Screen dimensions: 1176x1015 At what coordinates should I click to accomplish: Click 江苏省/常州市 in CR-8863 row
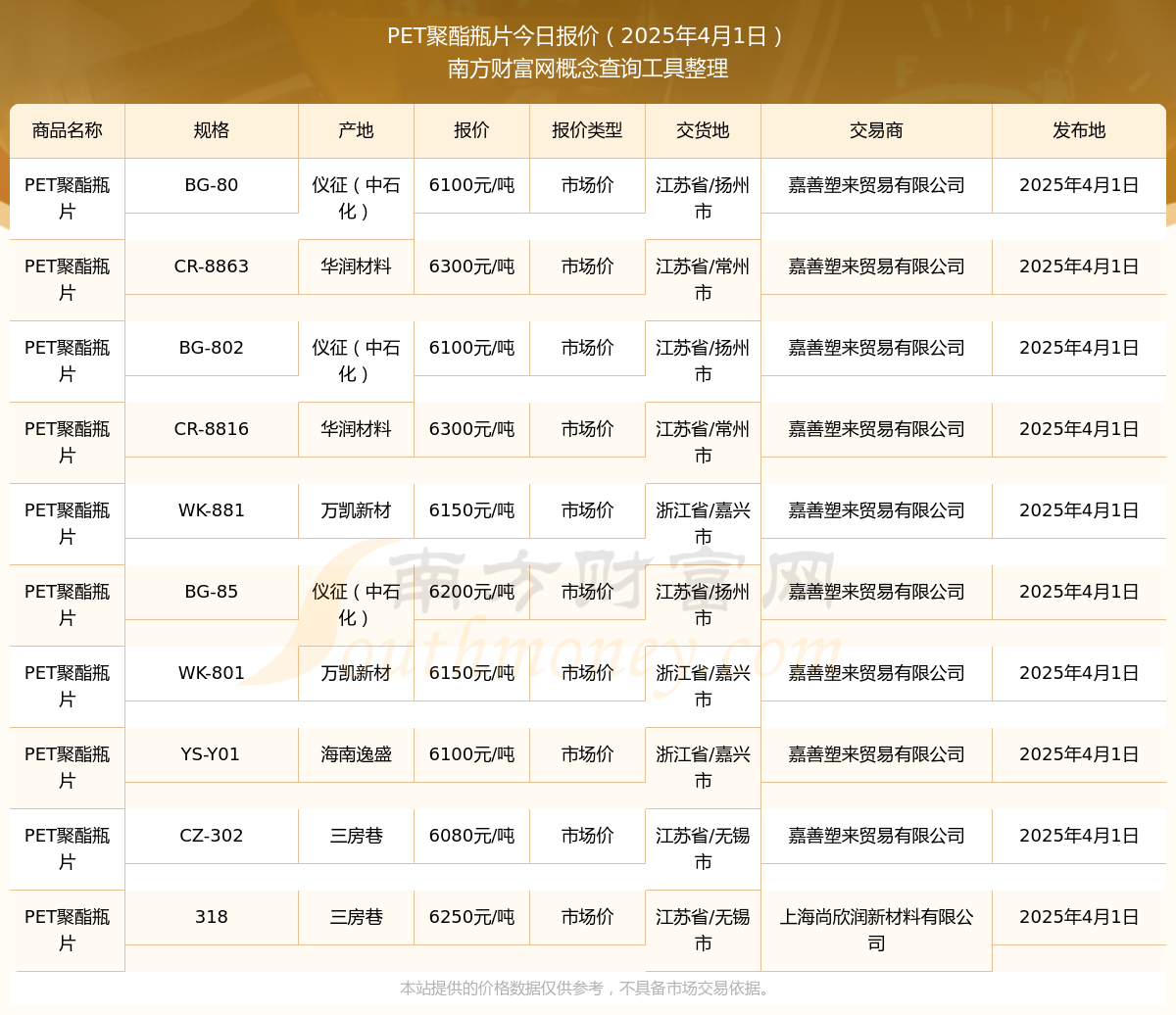[703, 280]
